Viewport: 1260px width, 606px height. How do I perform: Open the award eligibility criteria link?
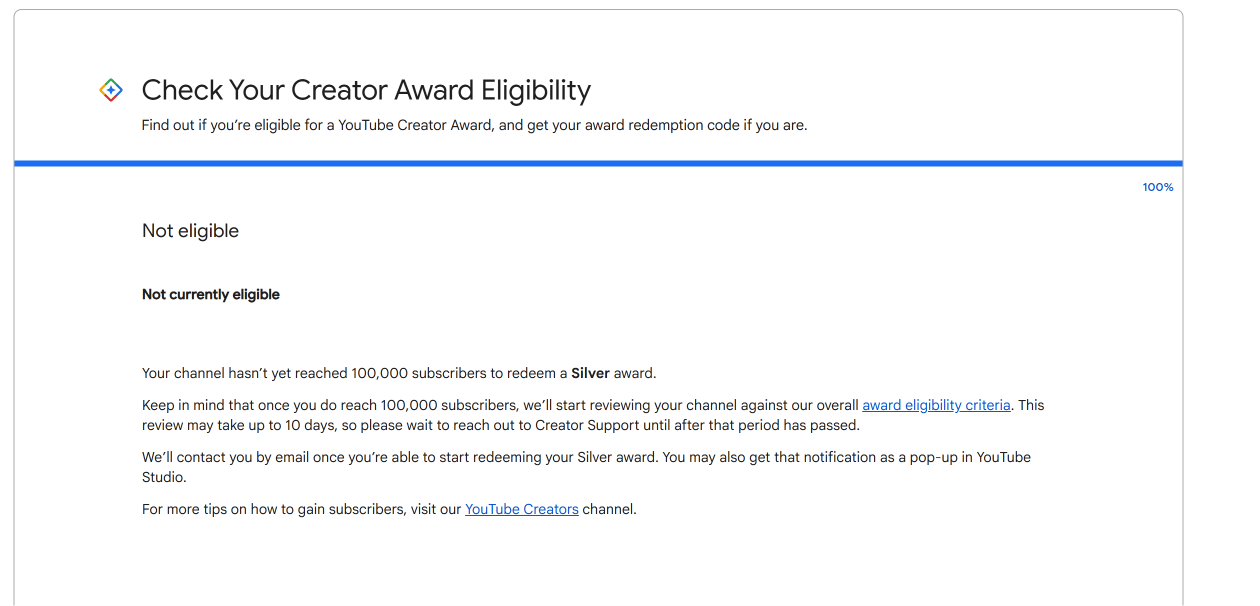(x=936, y=405)
